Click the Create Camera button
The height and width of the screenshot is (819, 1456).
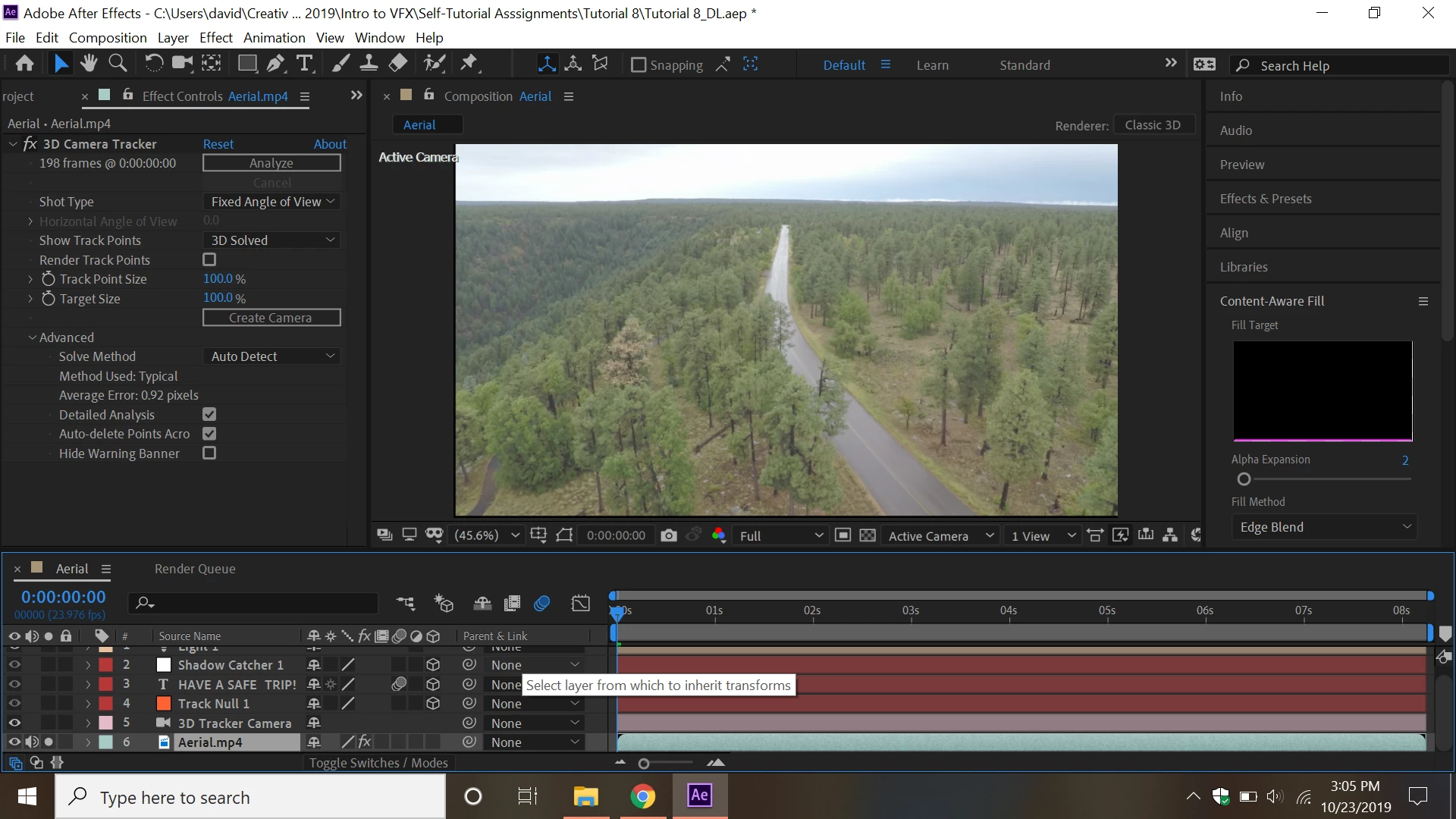[271, 318]
